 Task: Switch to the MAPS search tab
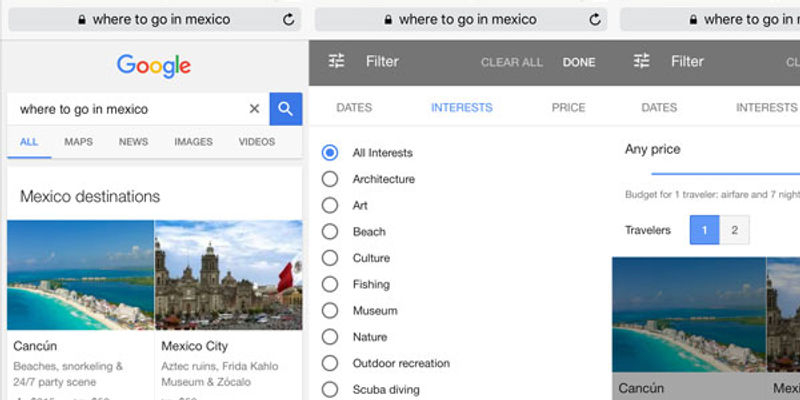coord(79,142)
